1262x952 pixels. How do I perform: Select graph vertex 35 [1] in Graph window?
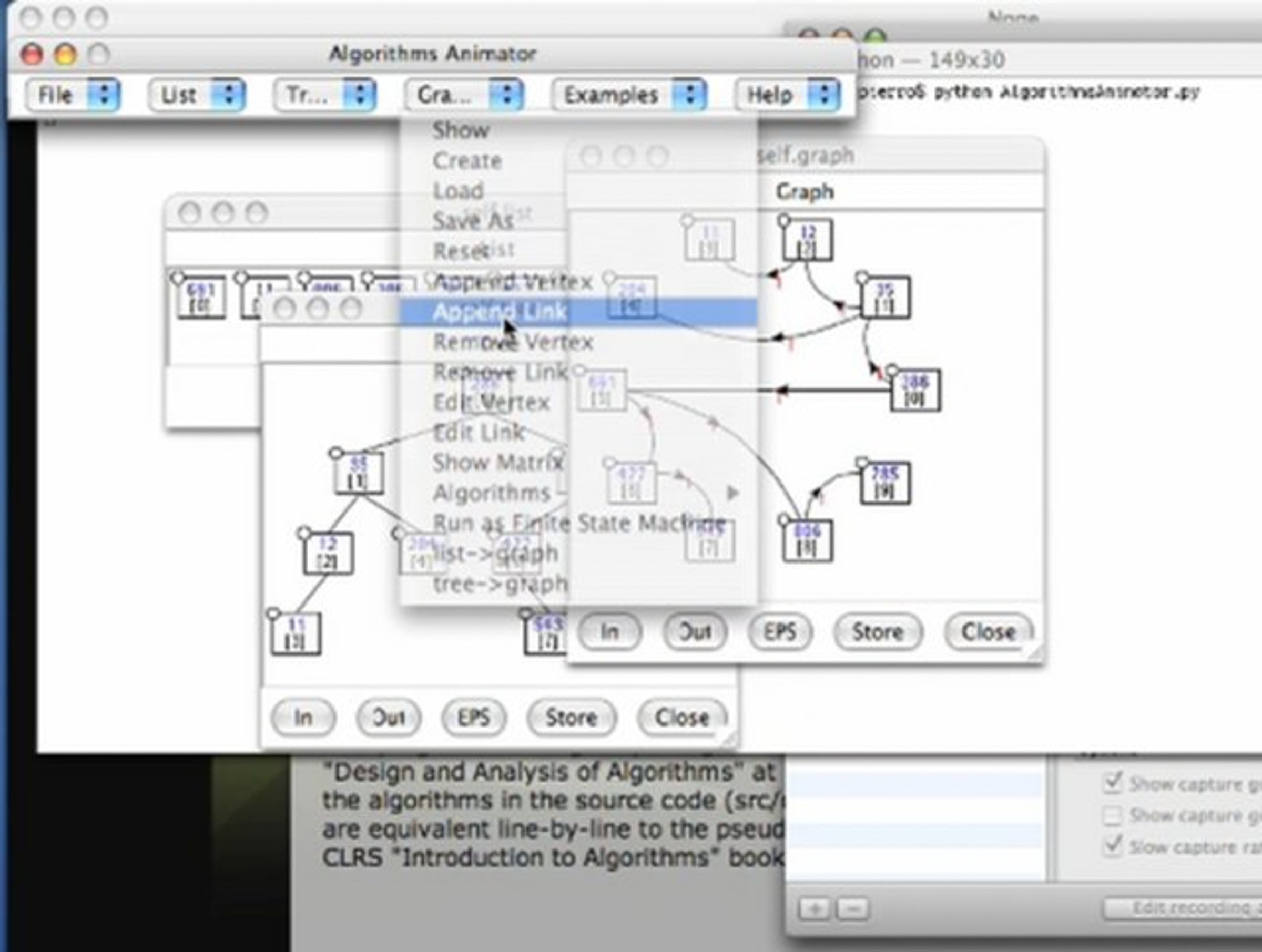pos(885,297)
